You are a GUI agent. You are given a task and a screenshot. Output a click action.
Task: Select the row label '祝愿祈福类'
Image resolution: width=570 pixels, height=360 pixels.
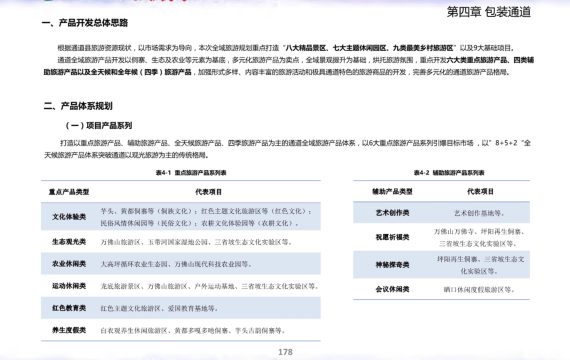[392, 237]
